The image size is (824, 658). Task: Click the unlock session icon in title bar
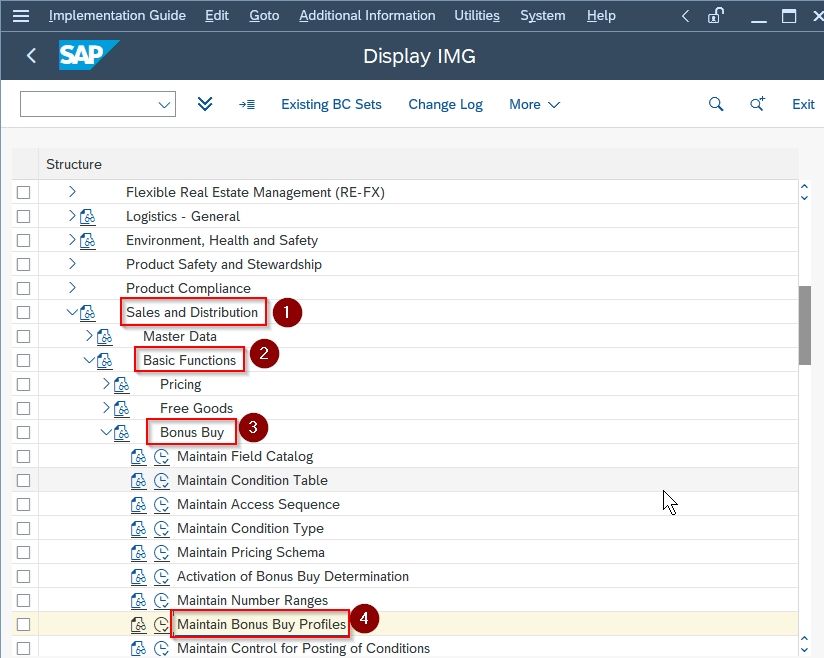(716, 15)
